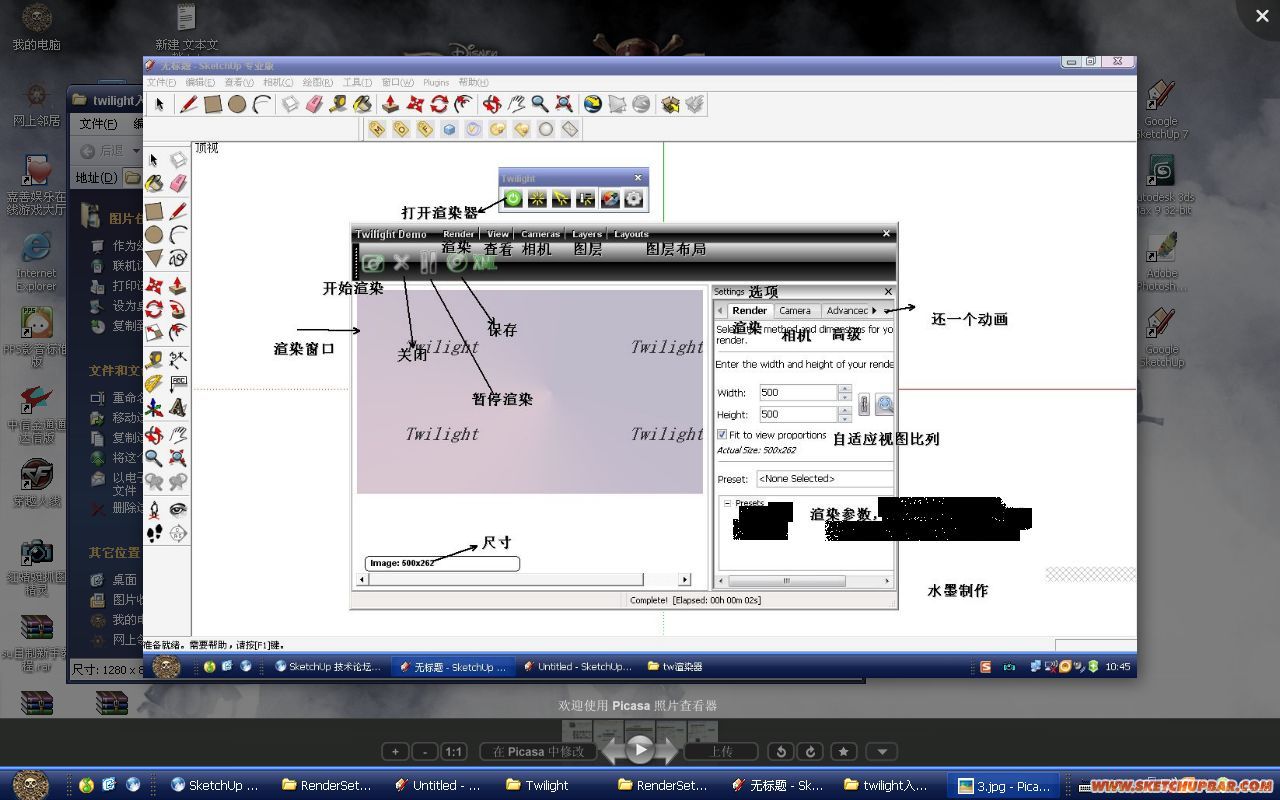Click the green power icon on Twilight toolbar
Image resolution: width=1280 pixels, height=800 pixels.
pyautogui.click(x=513, y=199)
